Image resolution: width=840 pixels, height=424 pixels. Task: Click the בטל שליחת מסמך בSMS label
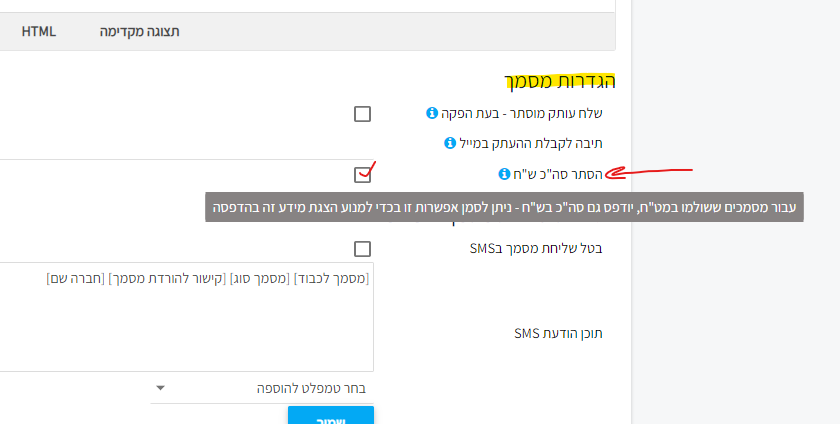(536, 248)
